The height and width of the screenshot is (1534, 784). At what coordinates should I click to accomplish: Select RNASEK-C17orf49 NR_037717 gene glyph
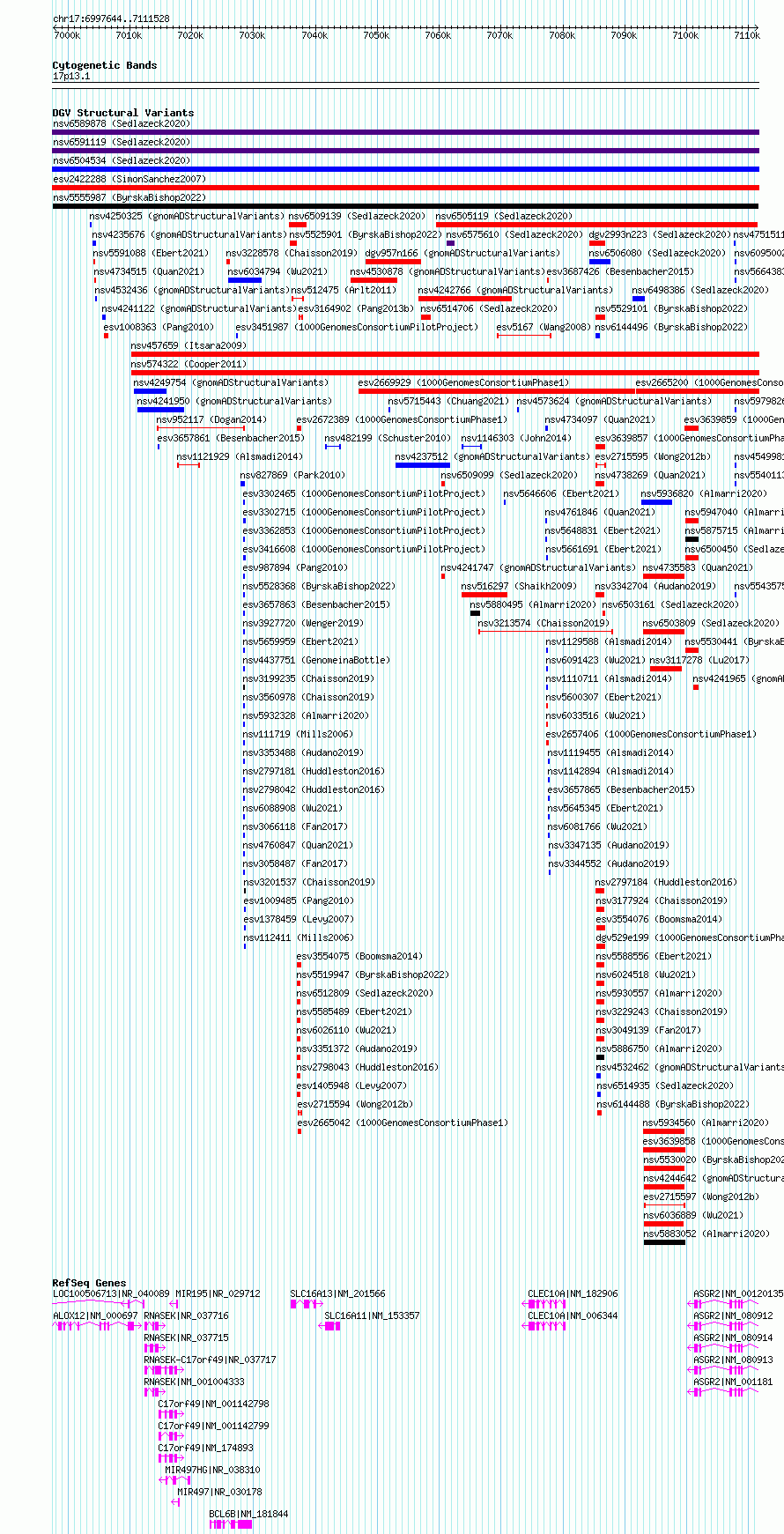[x=164, y=1369]
